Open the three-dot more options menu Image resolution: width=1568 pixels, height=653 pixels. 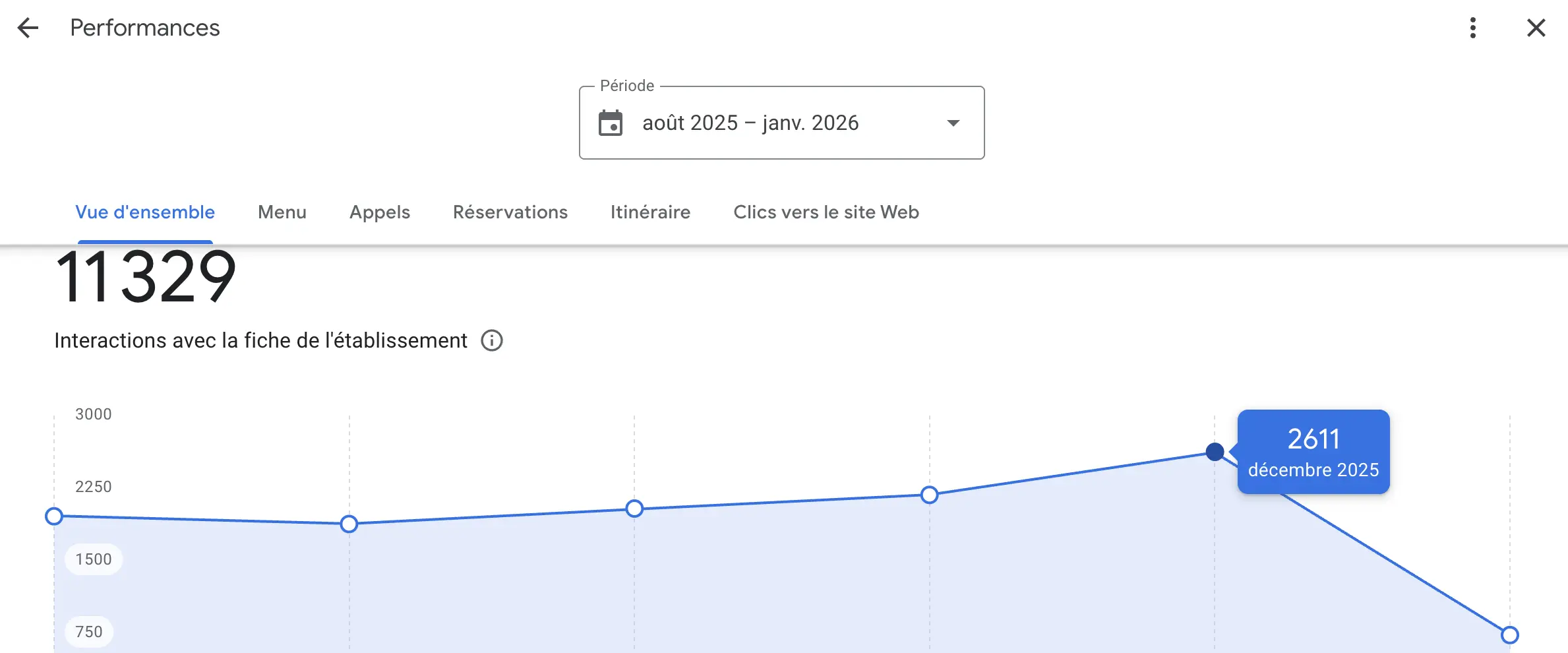1472,28
